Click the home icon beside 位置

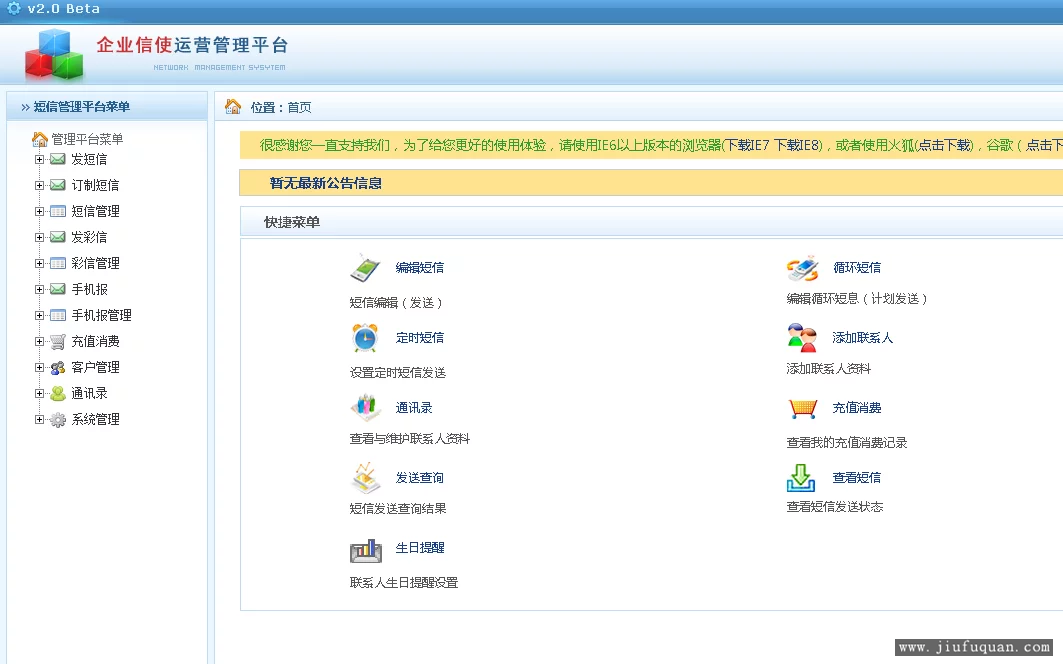point(233,107)
